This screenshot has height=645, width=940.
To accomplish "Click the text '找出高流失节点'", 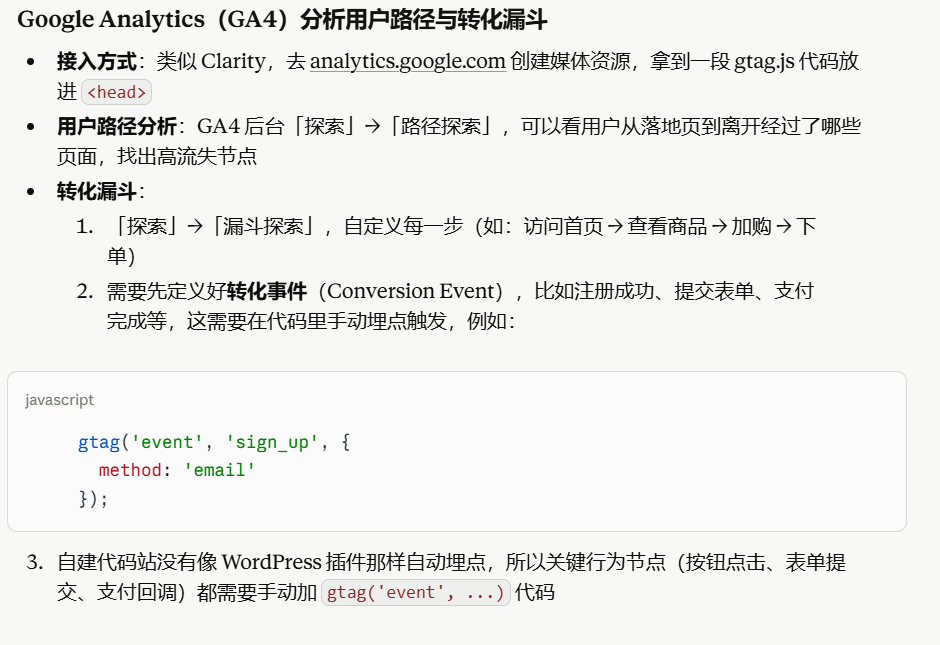I will (187, 156).
